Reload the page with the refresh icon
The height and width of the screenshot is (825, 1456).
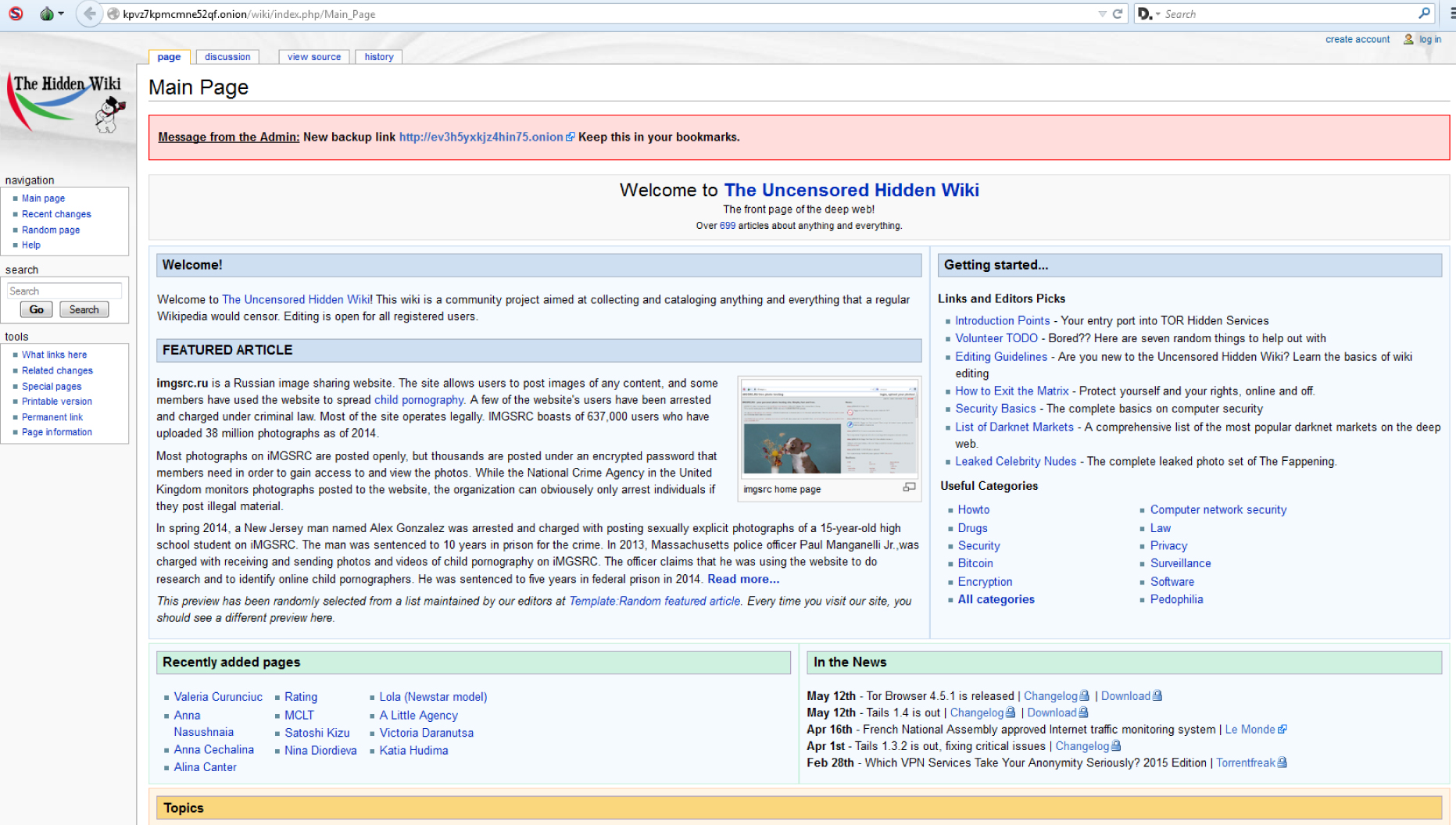[x=1118, y=13]
